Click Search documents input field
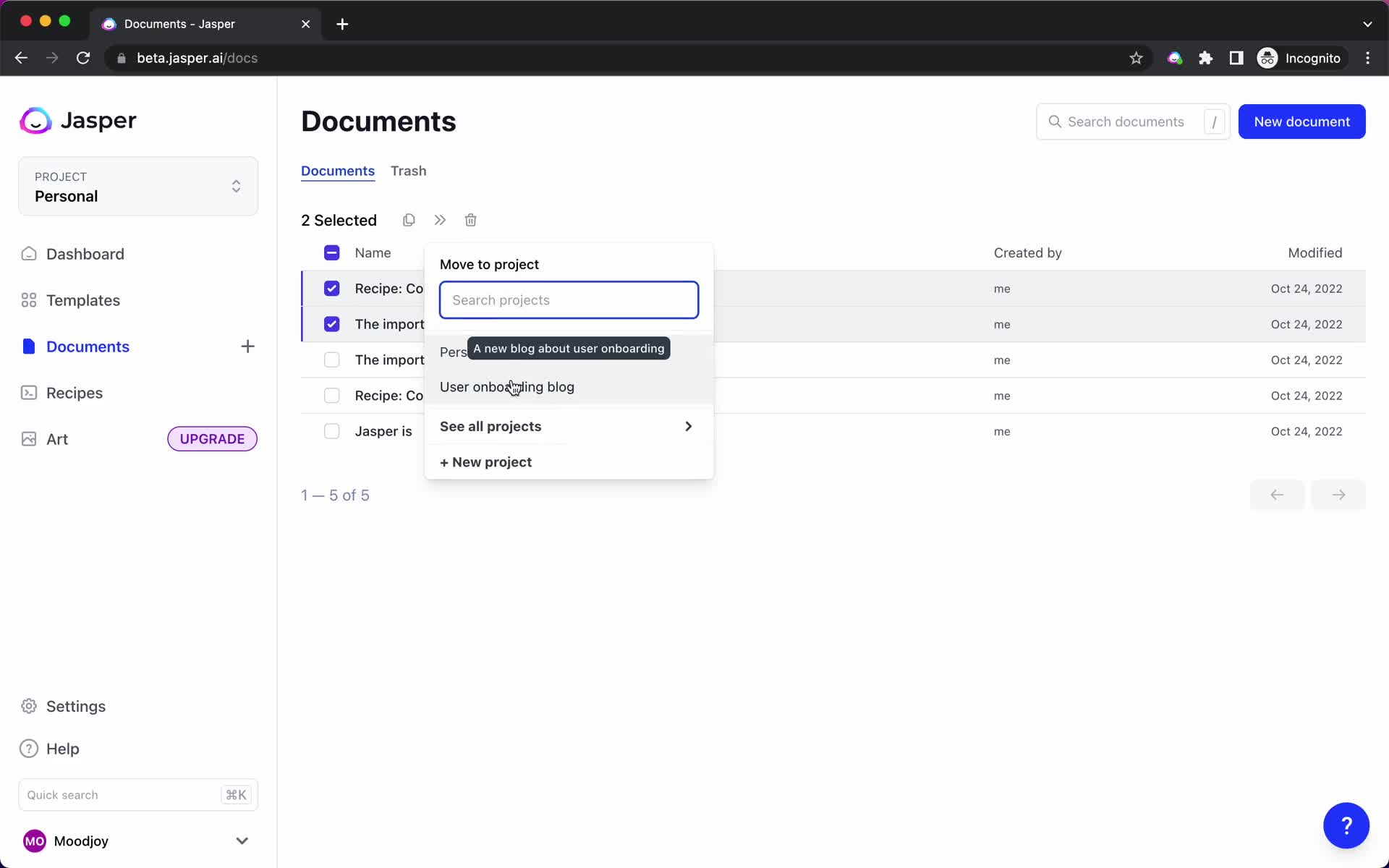This screenshot has height=868, width=1389. 1130,121
